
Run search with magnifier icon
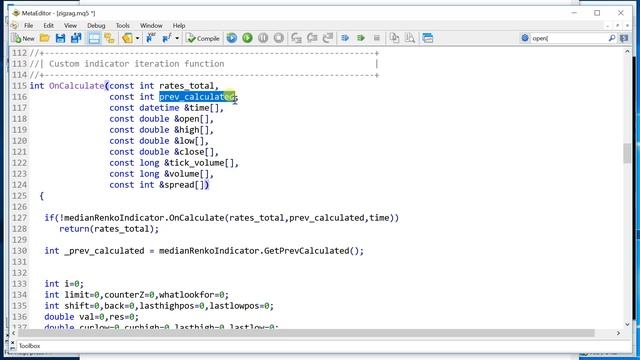click(x=611, y=38)
